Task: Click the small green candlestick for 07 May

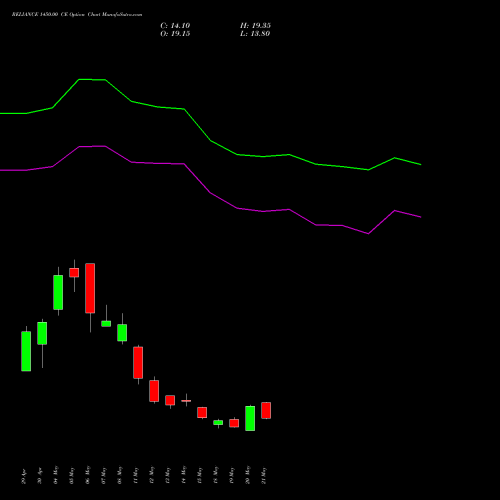Action: (106, 323)
